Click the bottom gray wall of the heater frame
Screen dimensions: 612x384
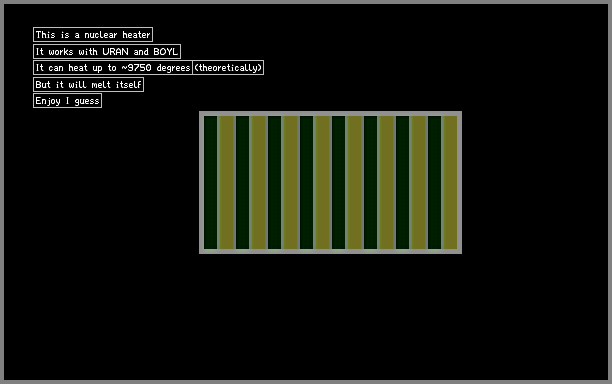click(x=331, y=251)
